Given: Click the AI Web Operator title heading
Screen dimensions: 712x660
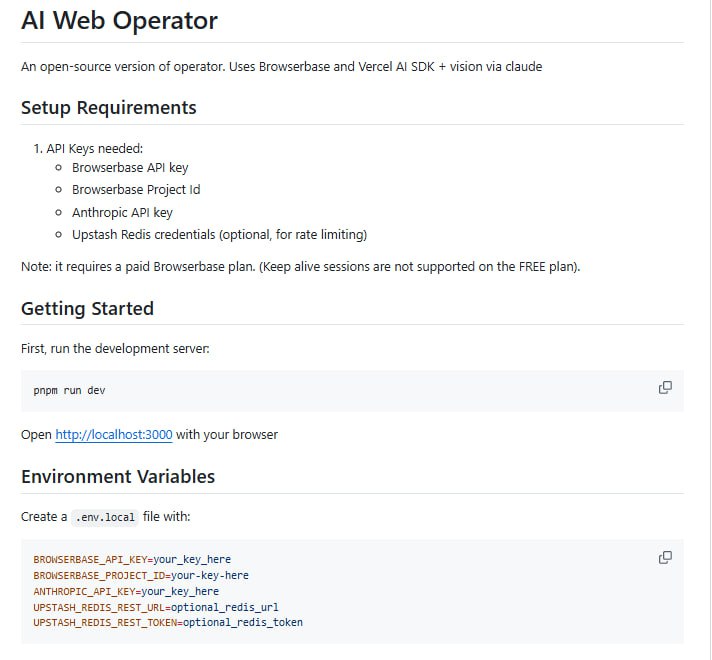Looking at the screenshot, I should click(119, 20).
